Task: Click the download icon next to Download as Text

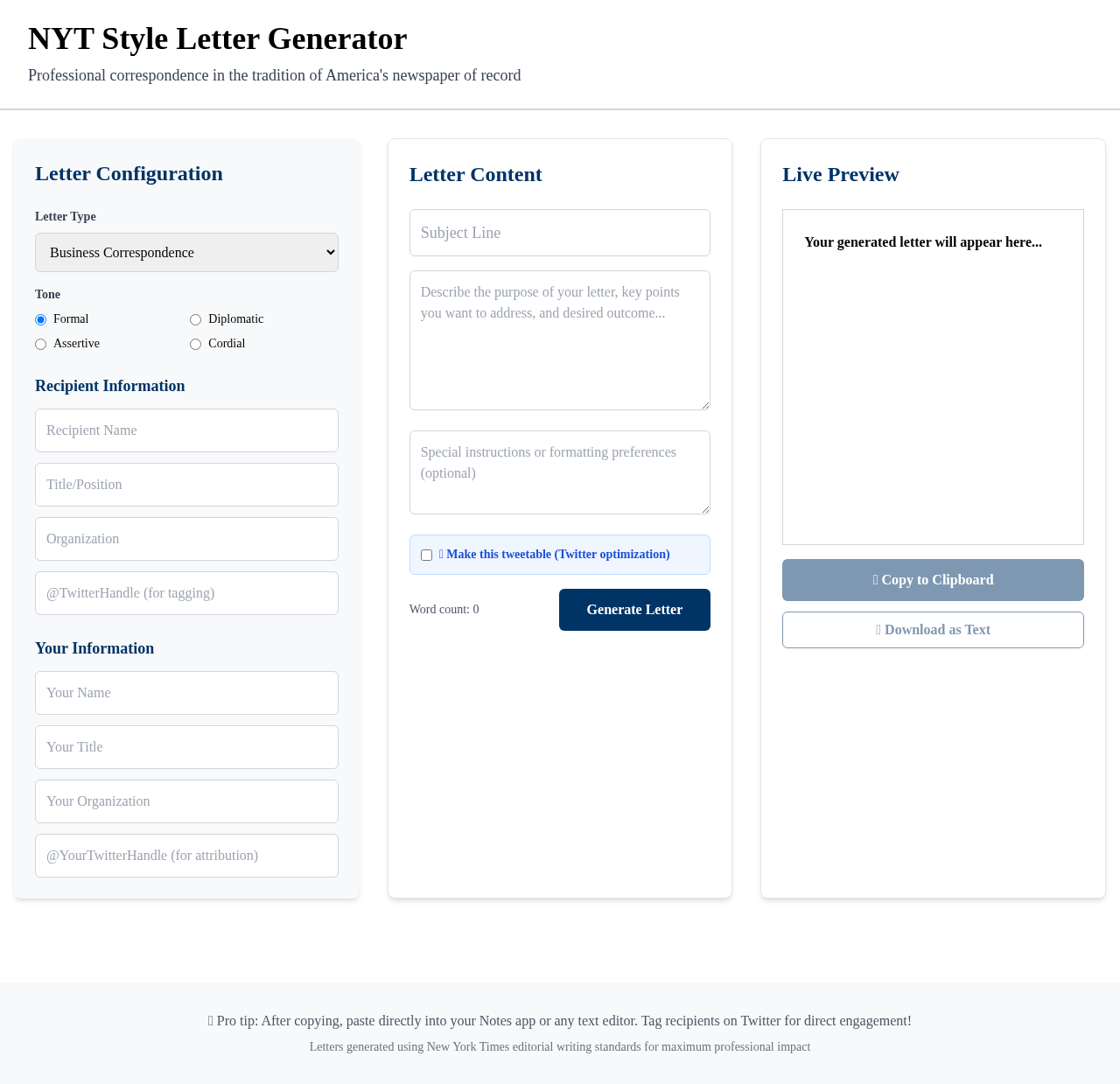Action: point(878,629)
